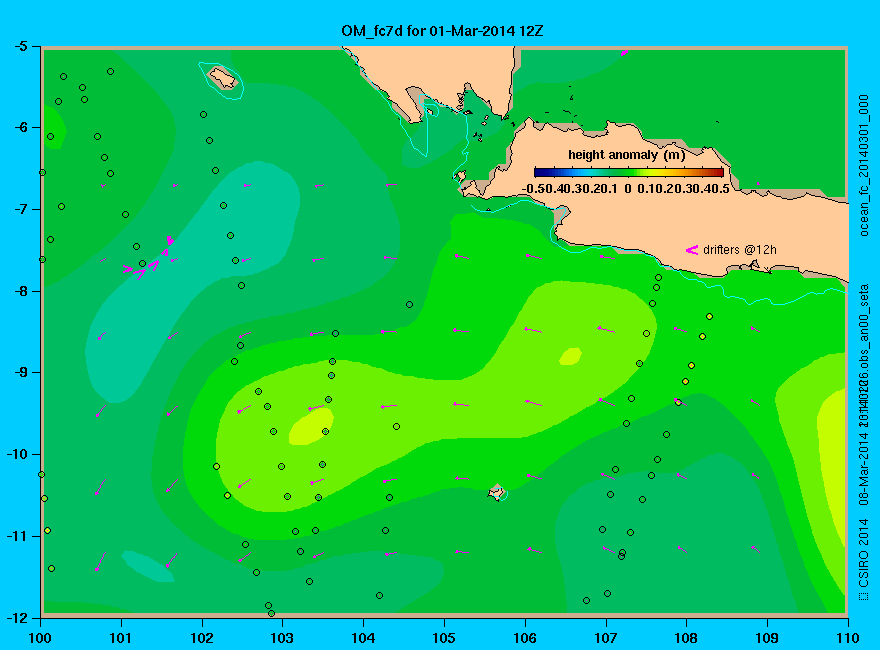Viewport: 880px width, 650px height.
Task: Click the y-axis tick label -9
Action: pos(20,372)
